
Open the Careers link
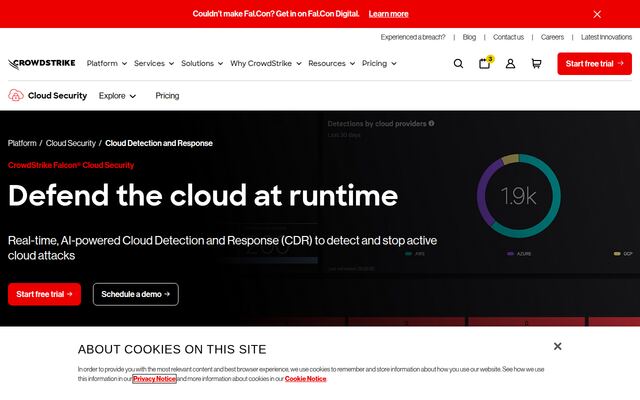coord(552,37)
